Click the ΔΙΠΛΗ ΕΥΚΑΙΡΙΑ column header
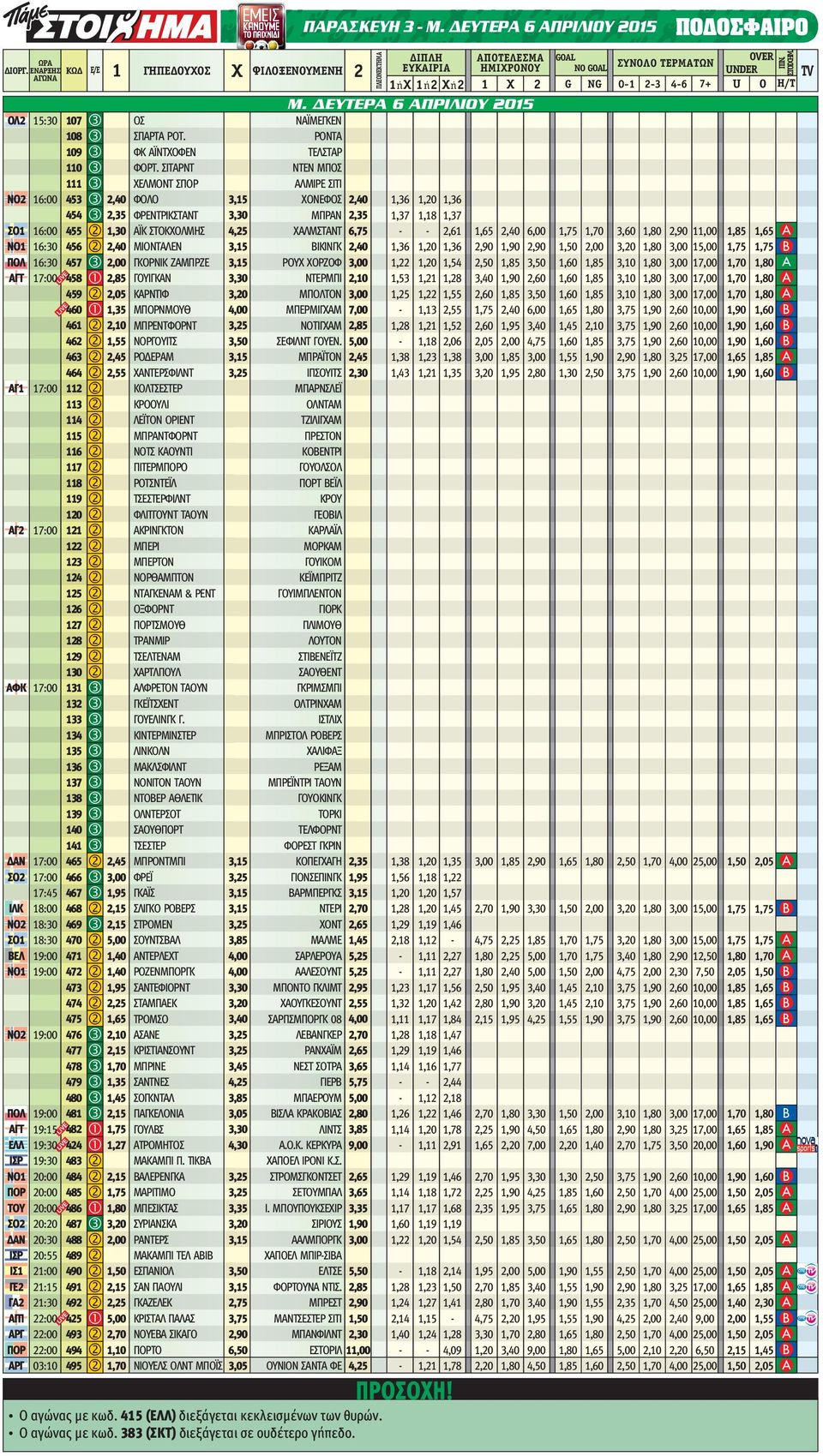The image size is (823, 1456). coord(426,63)
